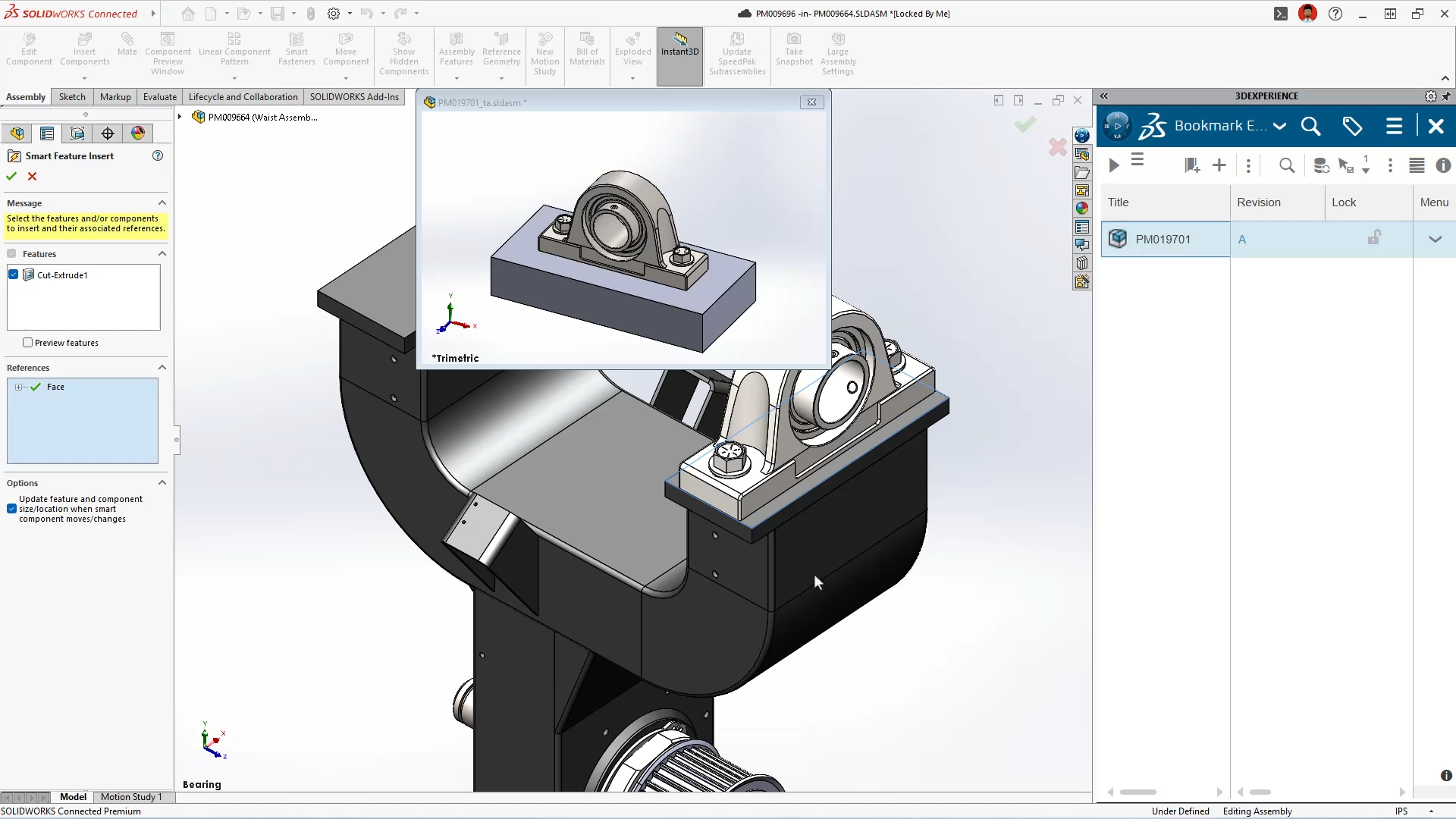Collapse the References section
This screenshot has height=819, width=1456.
click(x=162, y=368)
